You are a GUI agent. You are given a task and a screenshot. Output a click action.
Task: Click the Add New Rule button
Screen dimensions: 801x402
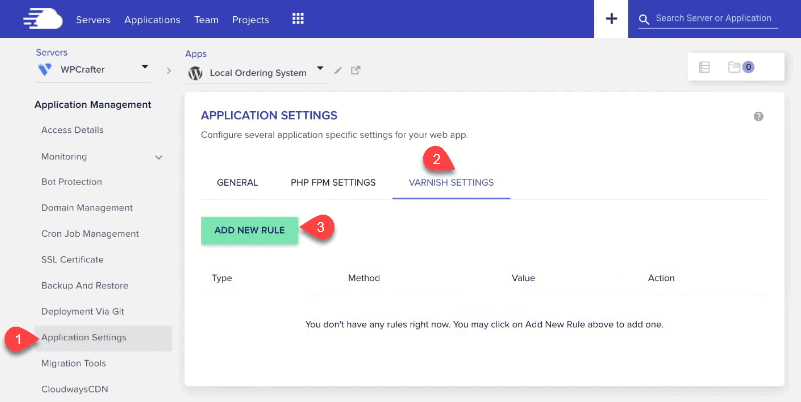[x=249, y=230]
